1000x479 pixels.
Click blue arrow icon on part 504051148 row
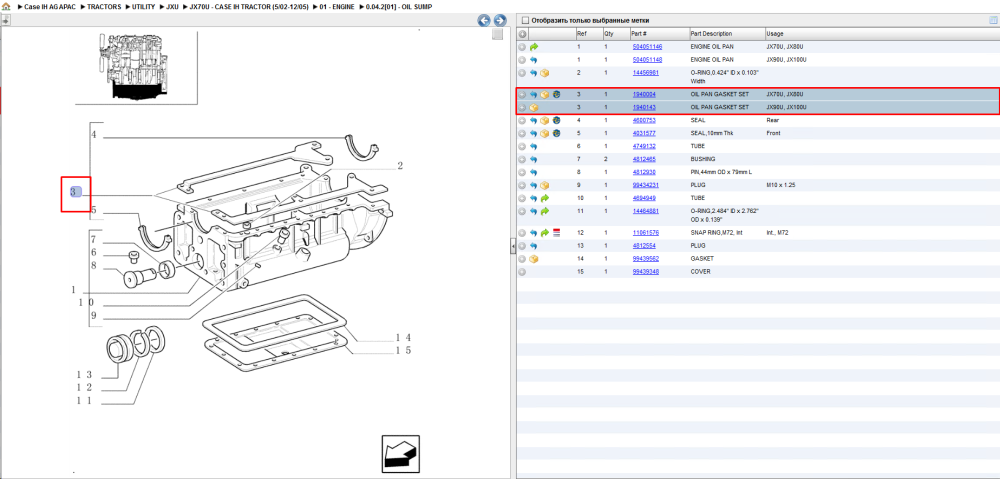[x=534, y=60]
